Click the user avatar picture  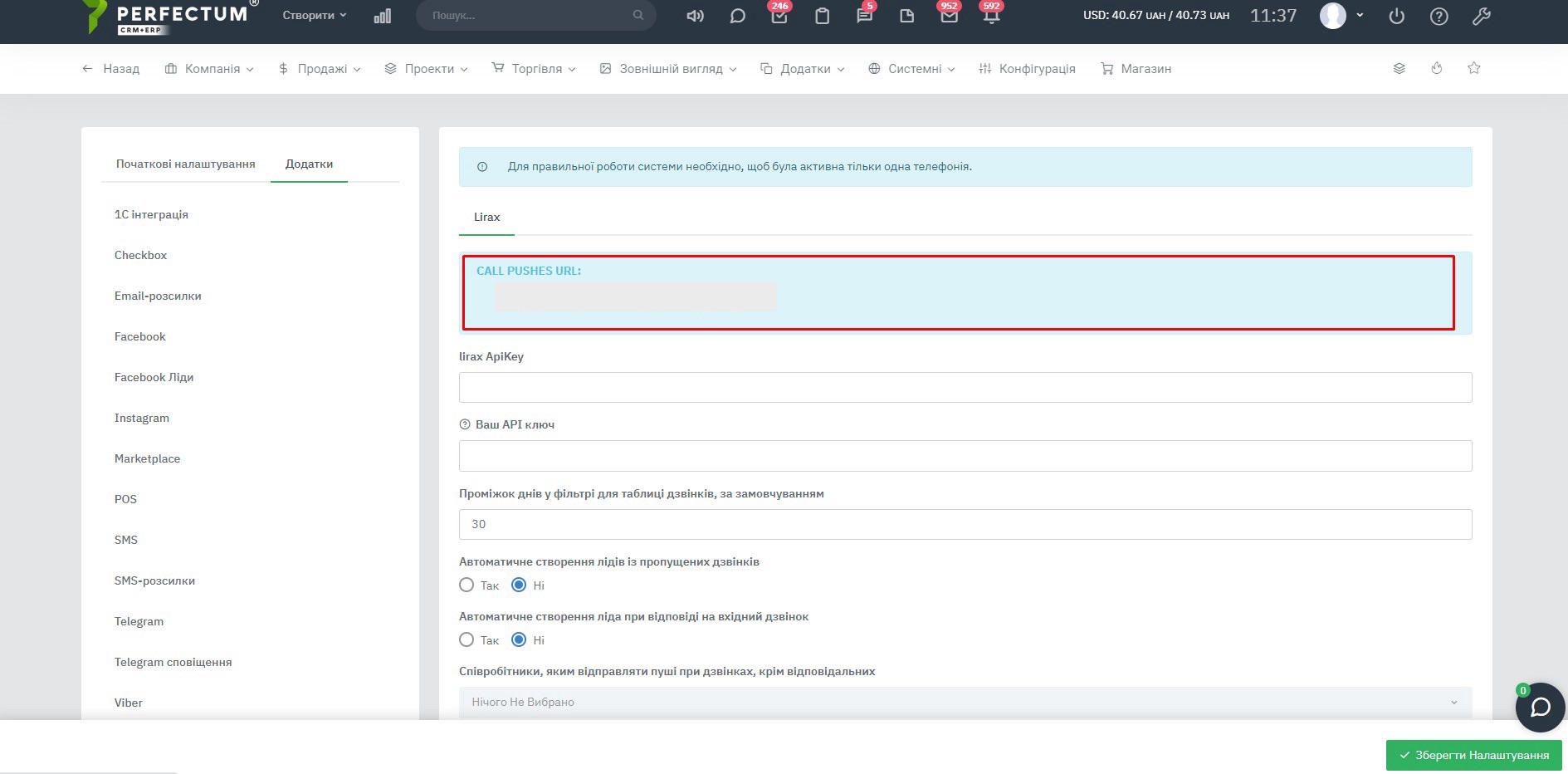(1333, 16)
